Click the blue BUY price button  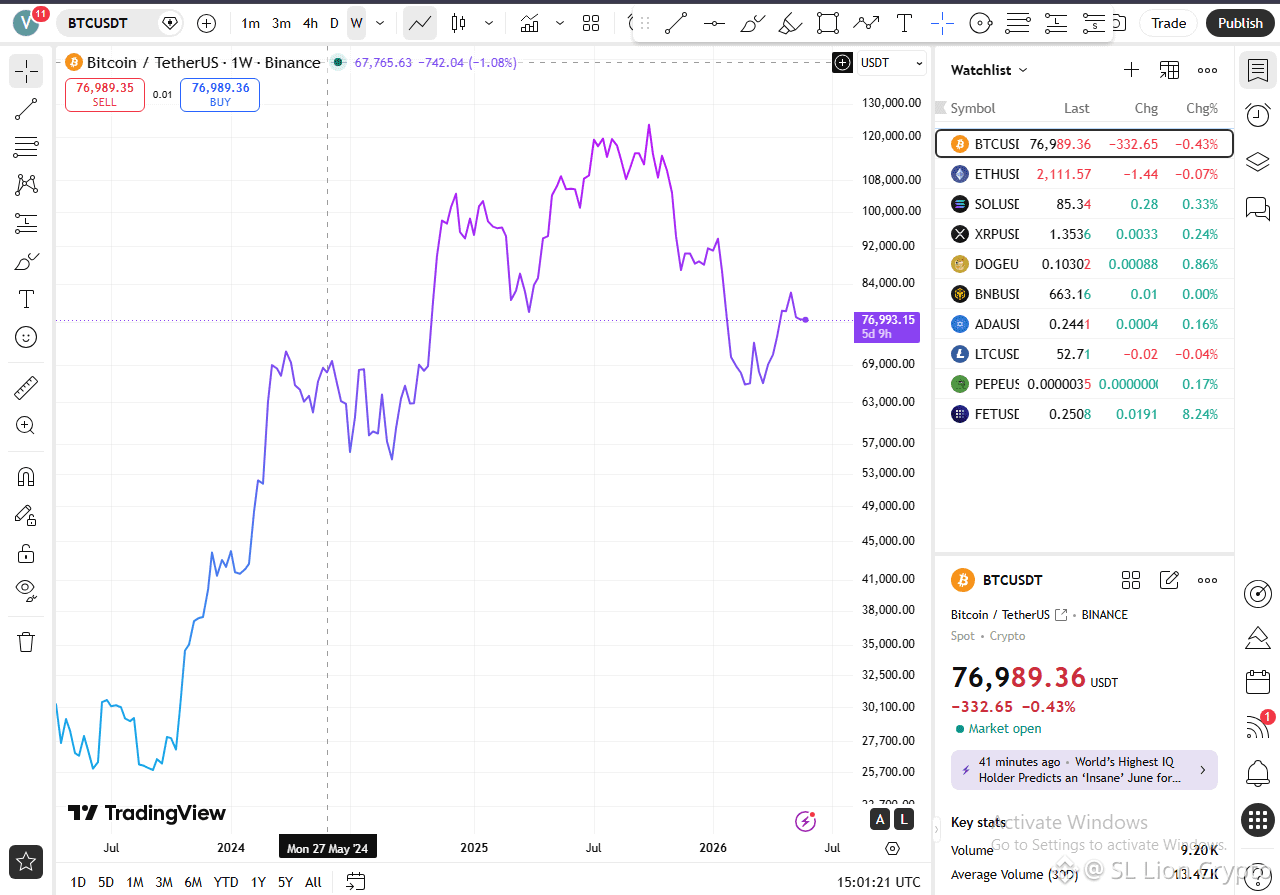click(x=220, y=95)
